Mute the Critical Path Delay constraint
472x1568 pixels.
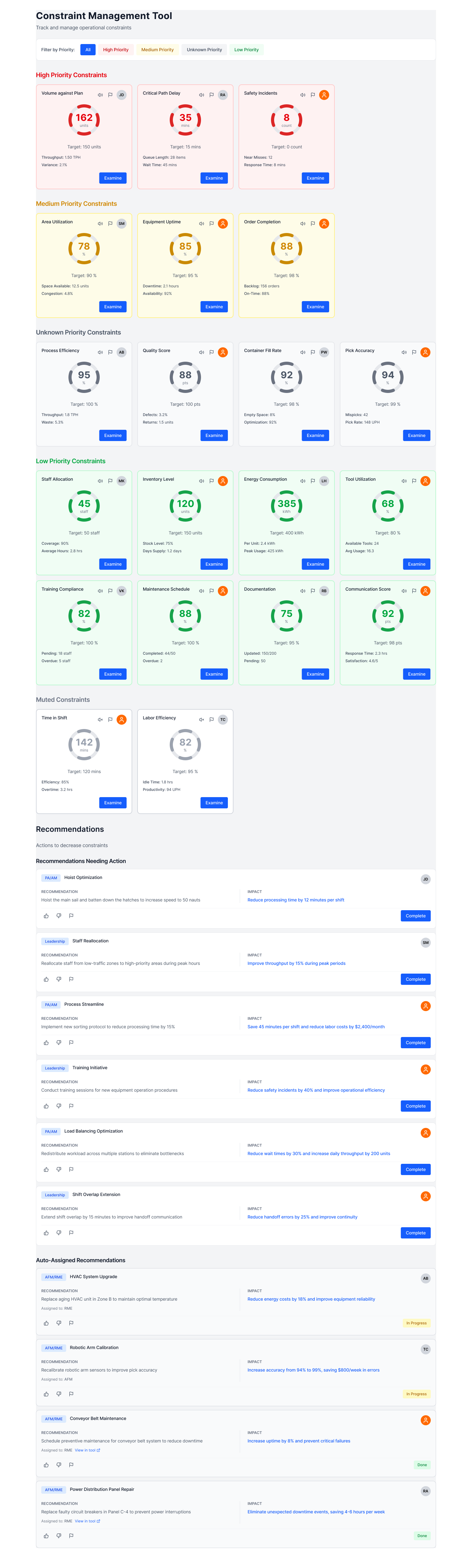click(202, 95)
